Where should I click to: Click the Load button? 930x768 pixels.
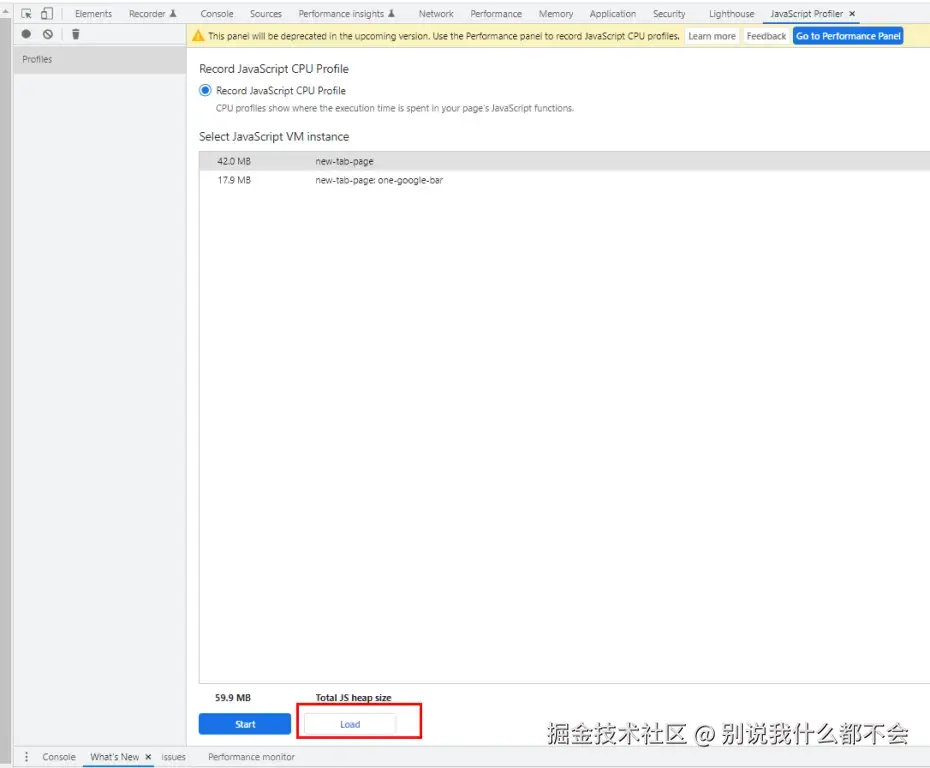click(350, 724)
